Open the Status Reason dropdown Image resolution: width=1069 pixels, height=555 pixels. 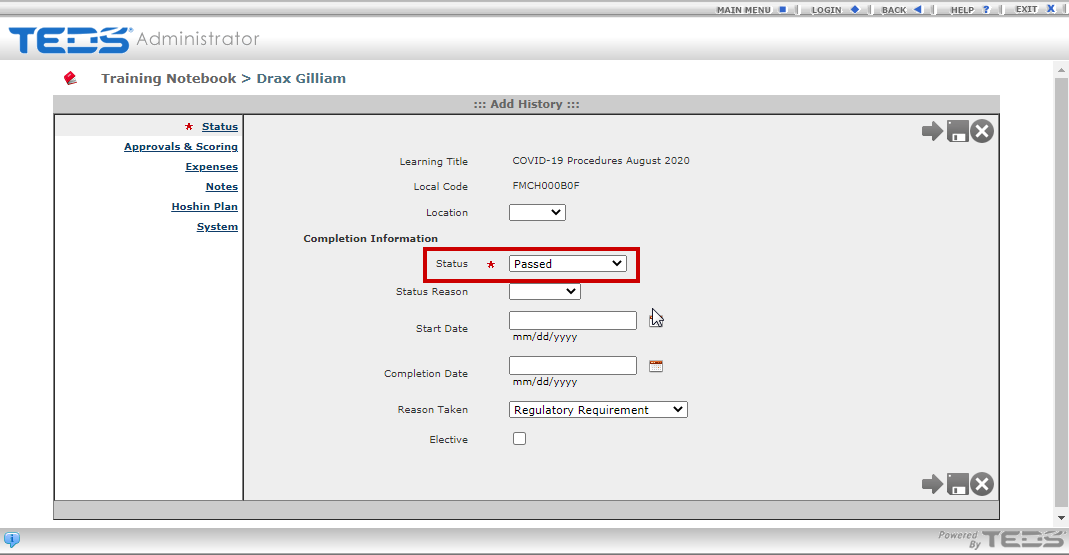click(545, 292)
